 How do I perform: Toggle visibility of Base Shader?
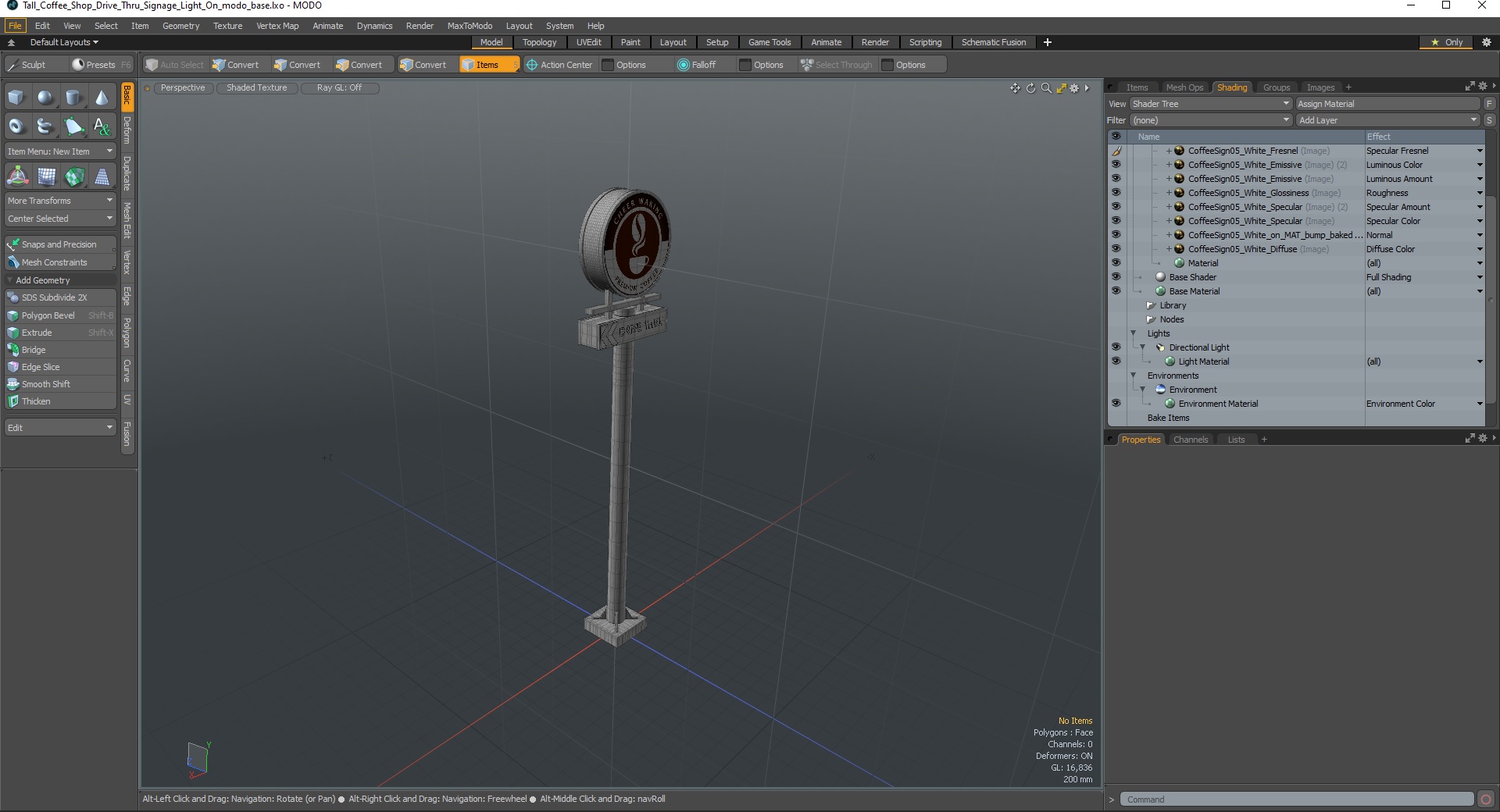coord(1116,277)
